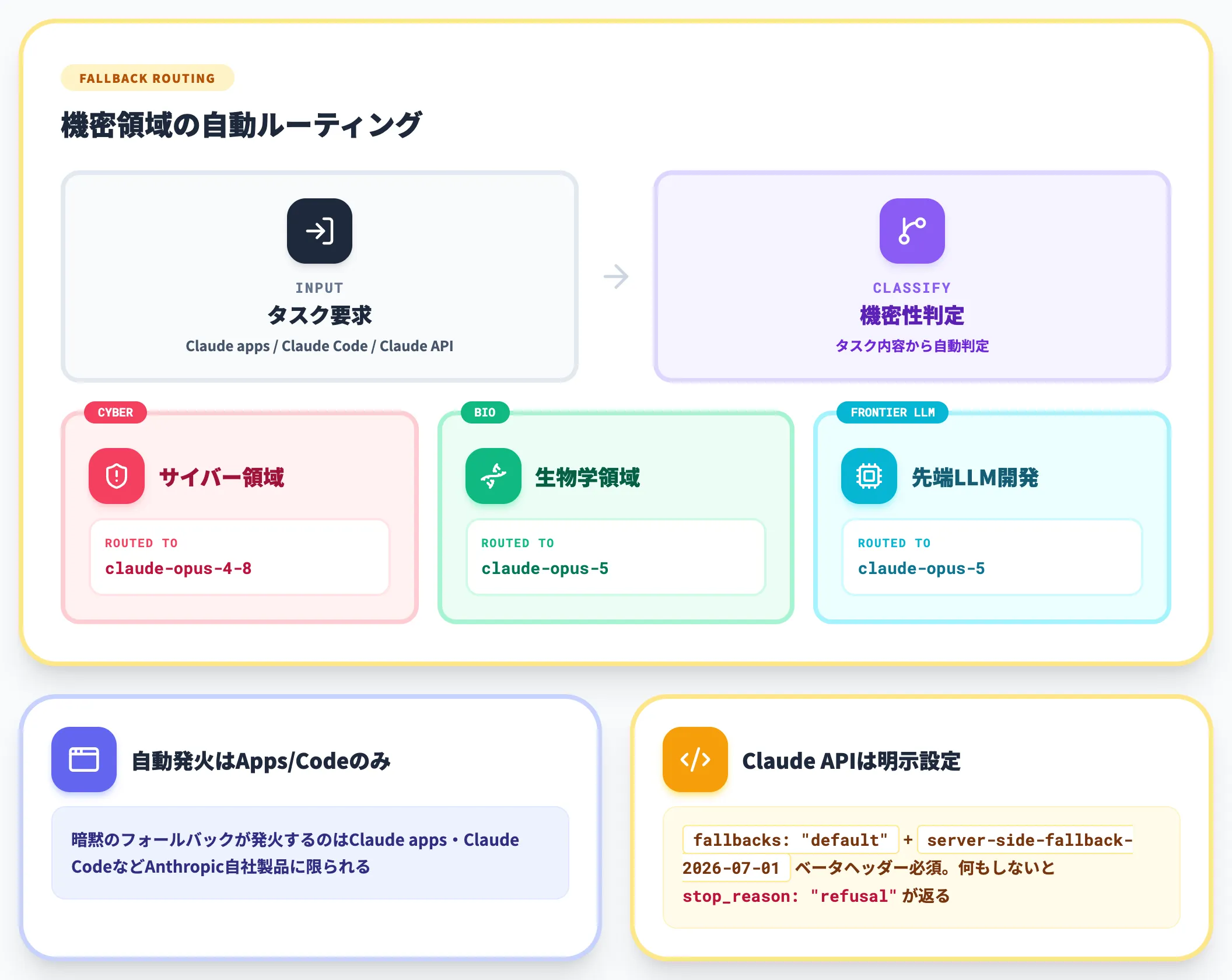
Task: Select the red CYBER tag
Action: (116, 412)
